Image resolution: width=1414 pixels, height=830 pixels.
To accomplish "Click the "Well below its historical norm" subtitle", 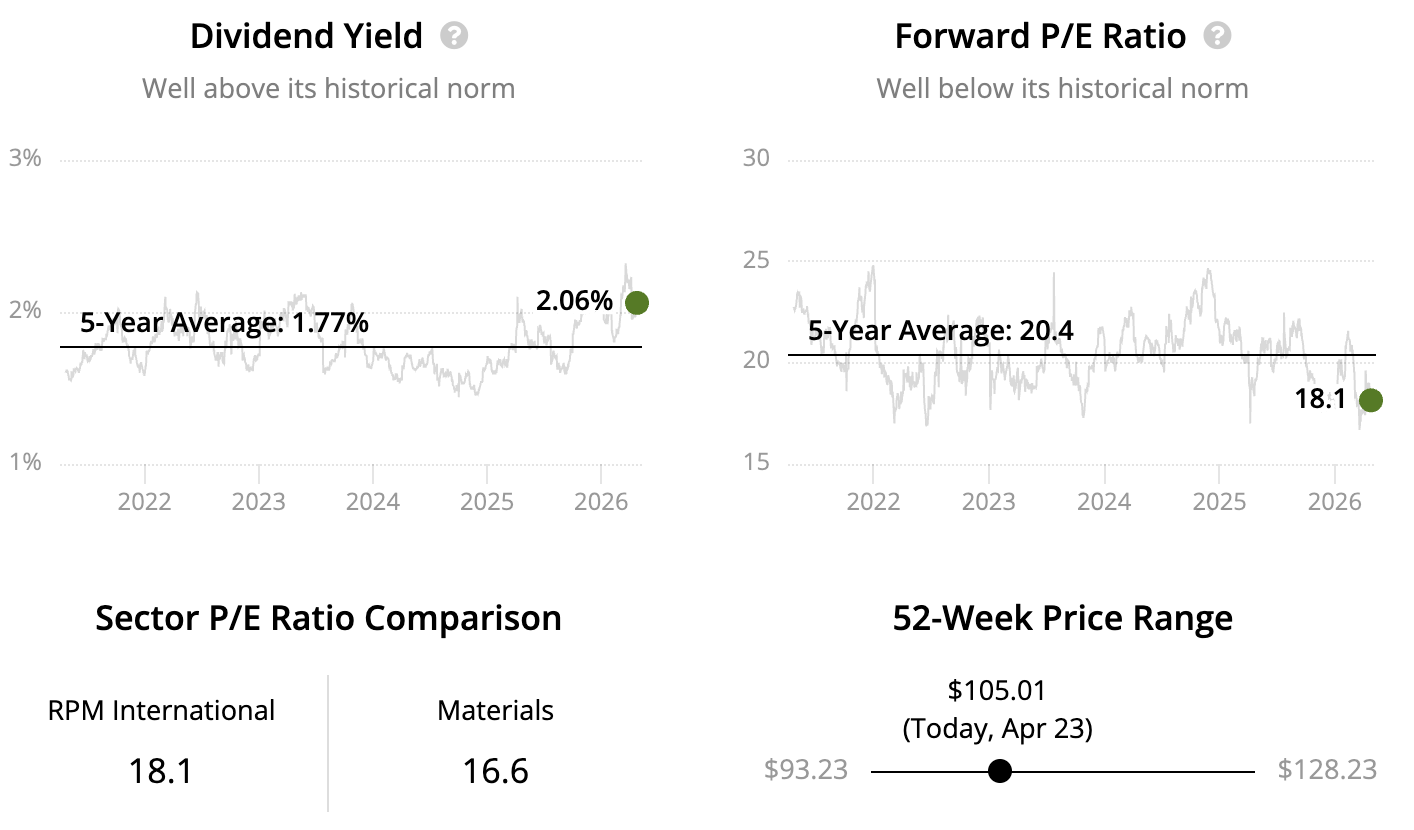I will point(1062,88).
